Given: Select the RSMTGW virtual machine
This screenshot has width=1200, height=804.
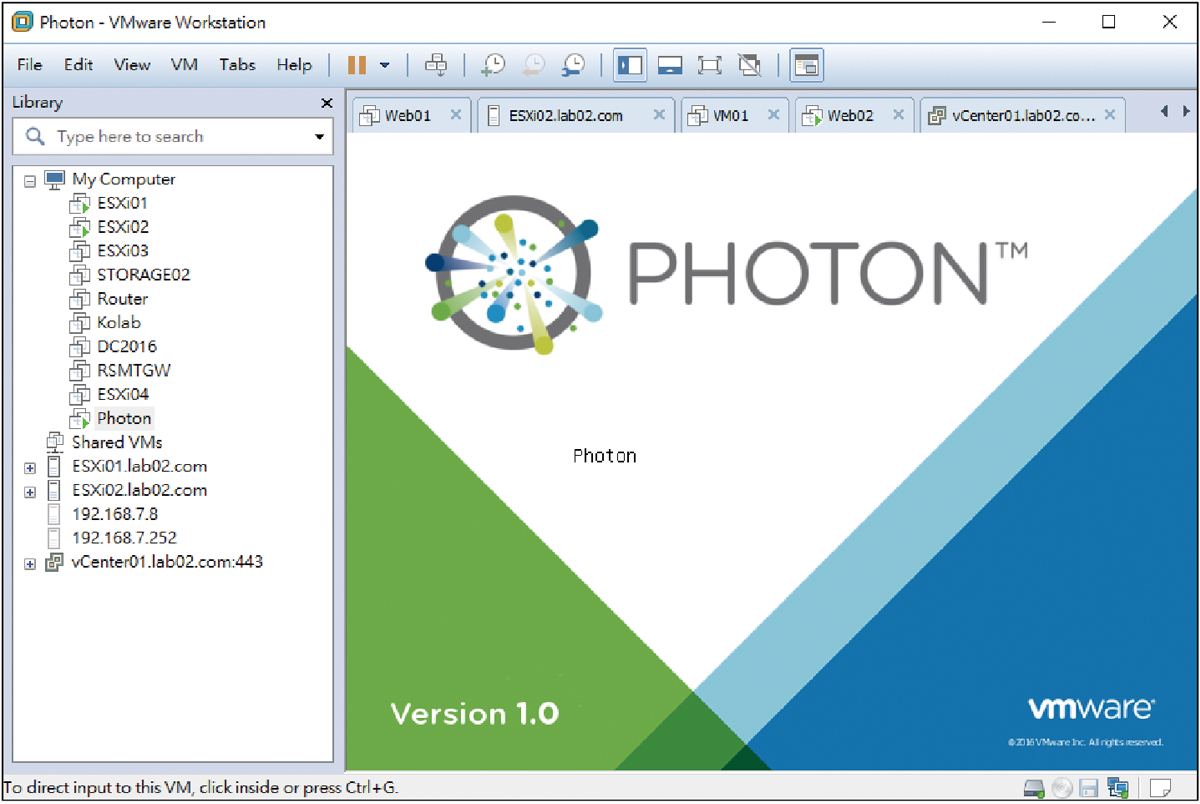Looking at the screenshot, I should (x=134, y=371).
